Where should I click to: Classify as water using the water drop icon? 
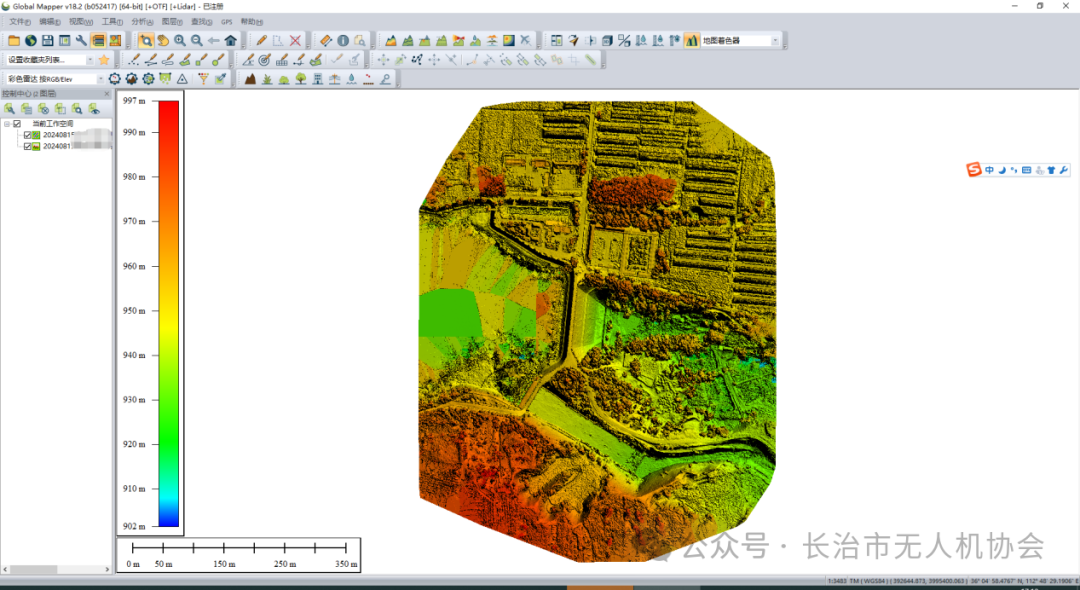[351, 79]
